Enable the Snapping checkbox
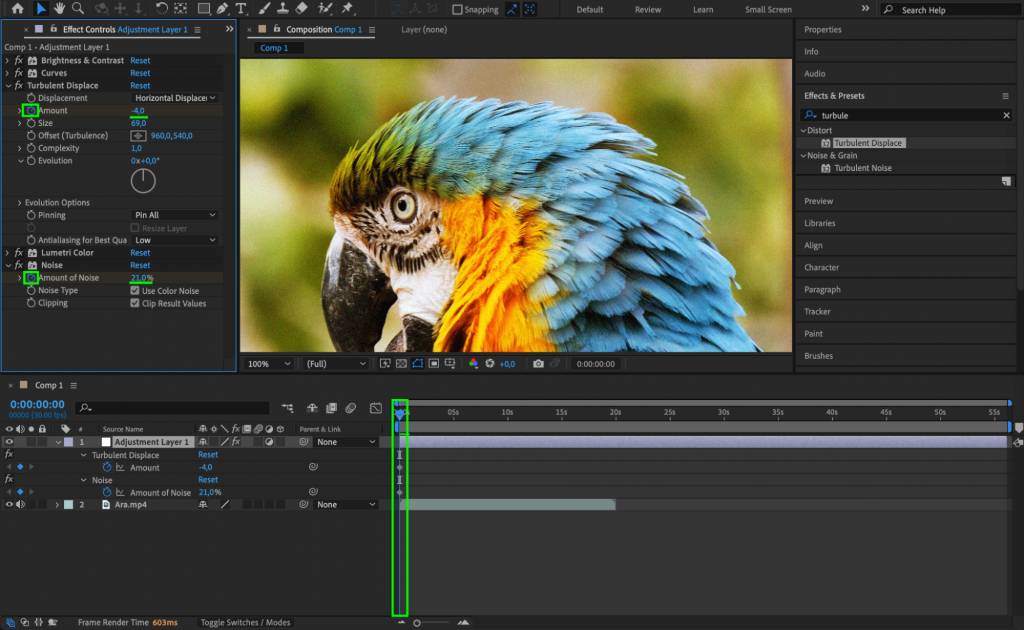This screenshot has height=630, width=1024. click(x=455, y=9)
